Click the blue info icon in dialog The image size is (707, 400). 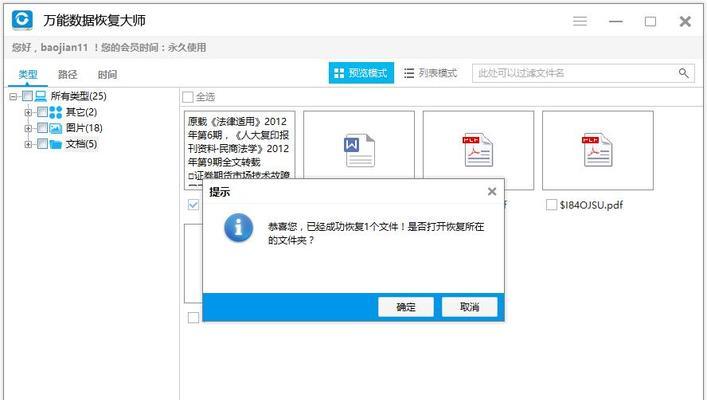[x=239, y=228]
